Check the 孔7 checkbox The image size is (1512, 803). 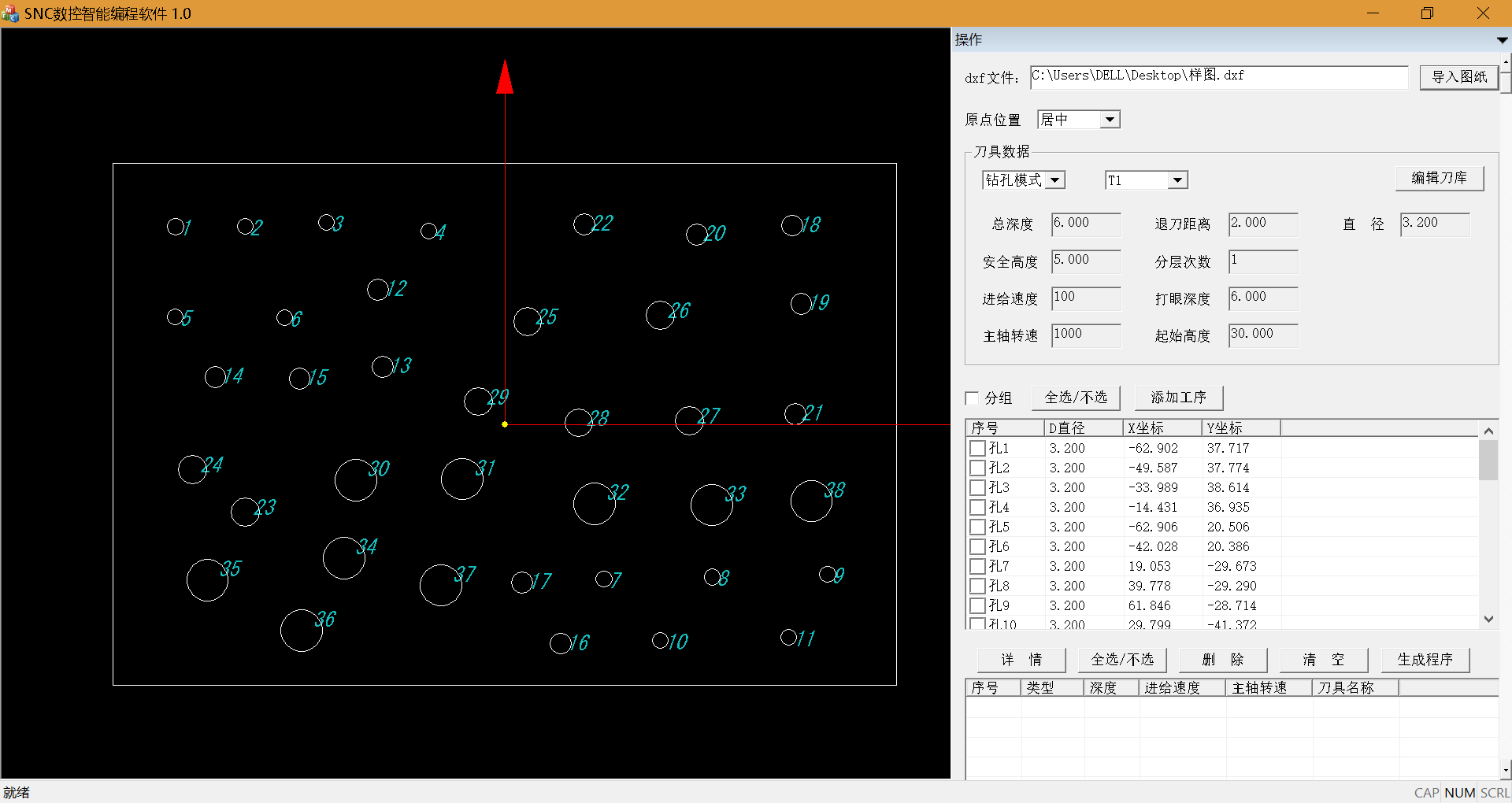pos(978,566)
